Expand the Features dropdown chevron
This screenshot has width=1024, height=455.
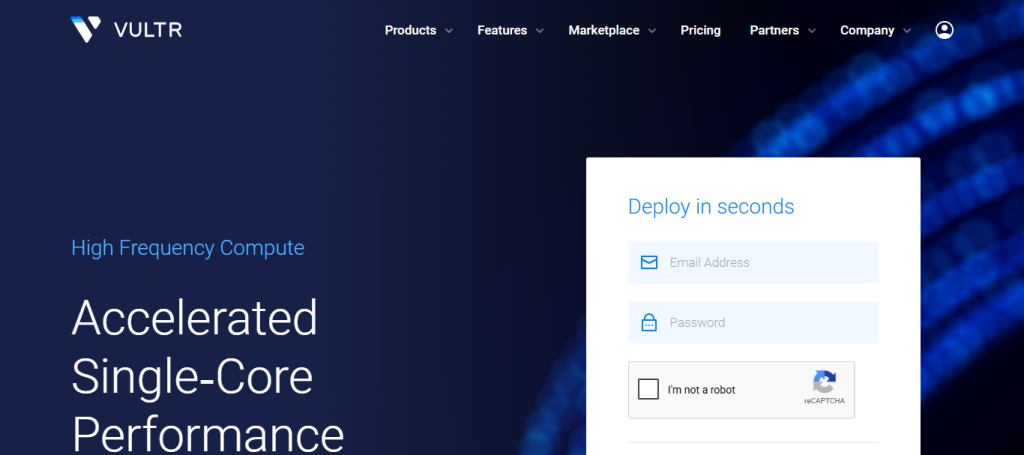coord(539,31)
